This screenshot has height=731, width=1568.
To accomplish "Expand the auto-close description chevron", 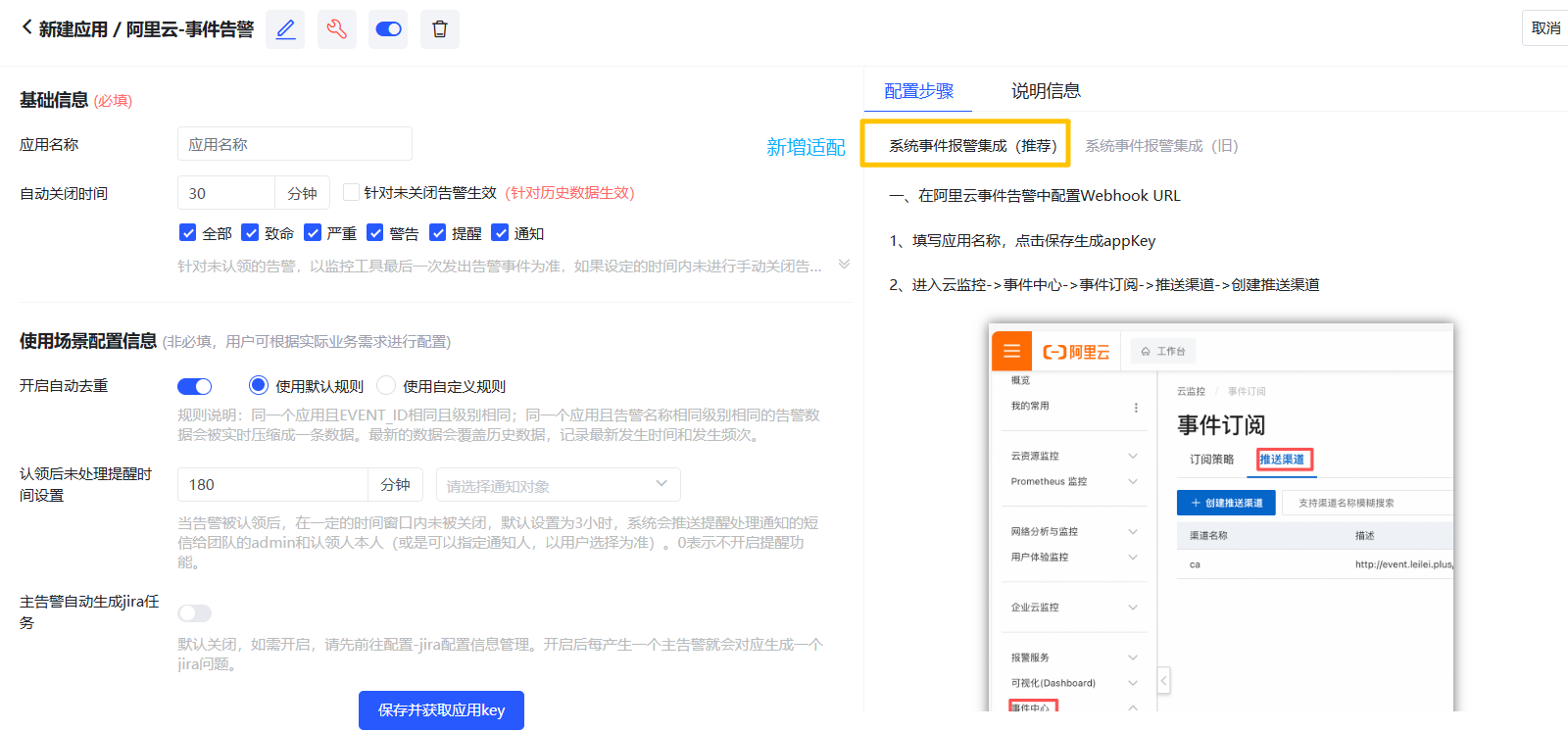I will (844, 265).
